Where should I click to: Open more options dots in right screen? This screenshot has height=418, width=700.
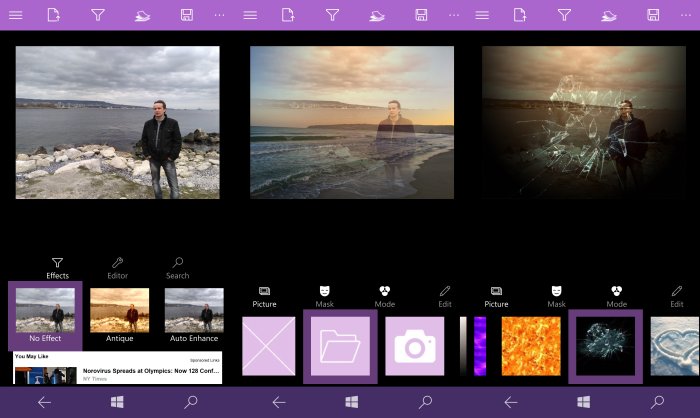[x=686, y=15]
